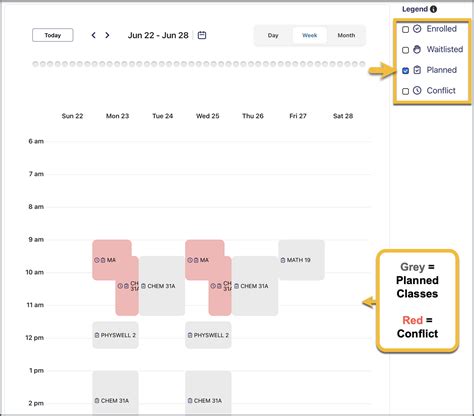The width and height of the screenshot is (474, 416).
Task: Open the Wednesday PHYSWELL 2 block
Action: pyautogui.click(x=208, y=335)
